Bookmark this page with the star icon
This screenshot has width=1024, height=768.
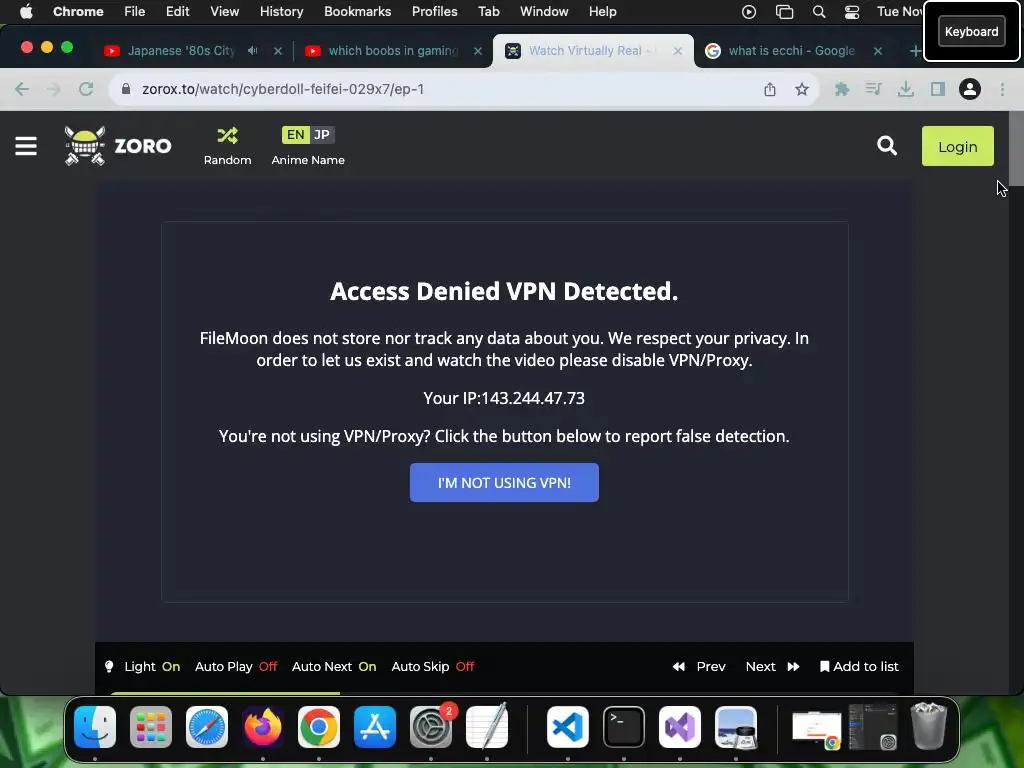(x=802, y=89)
